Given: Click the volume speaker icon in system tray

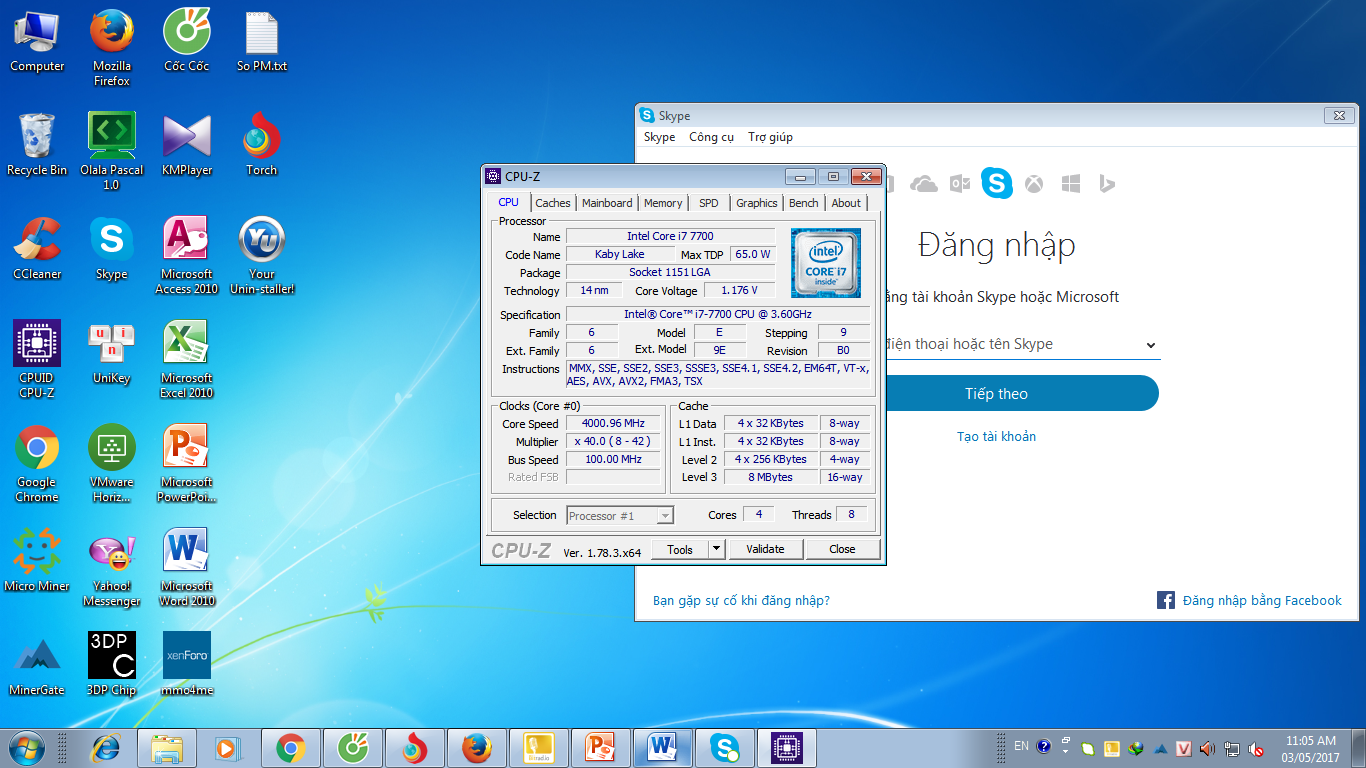Looking at the screenshot, I should click(1207, 748).
